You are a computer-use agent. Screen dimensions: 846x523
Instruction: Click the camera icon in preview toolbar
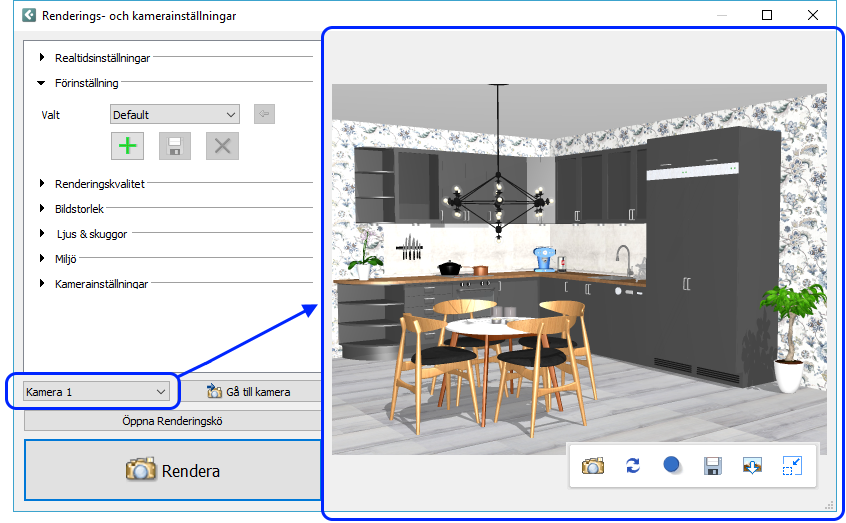coord(593,466)
